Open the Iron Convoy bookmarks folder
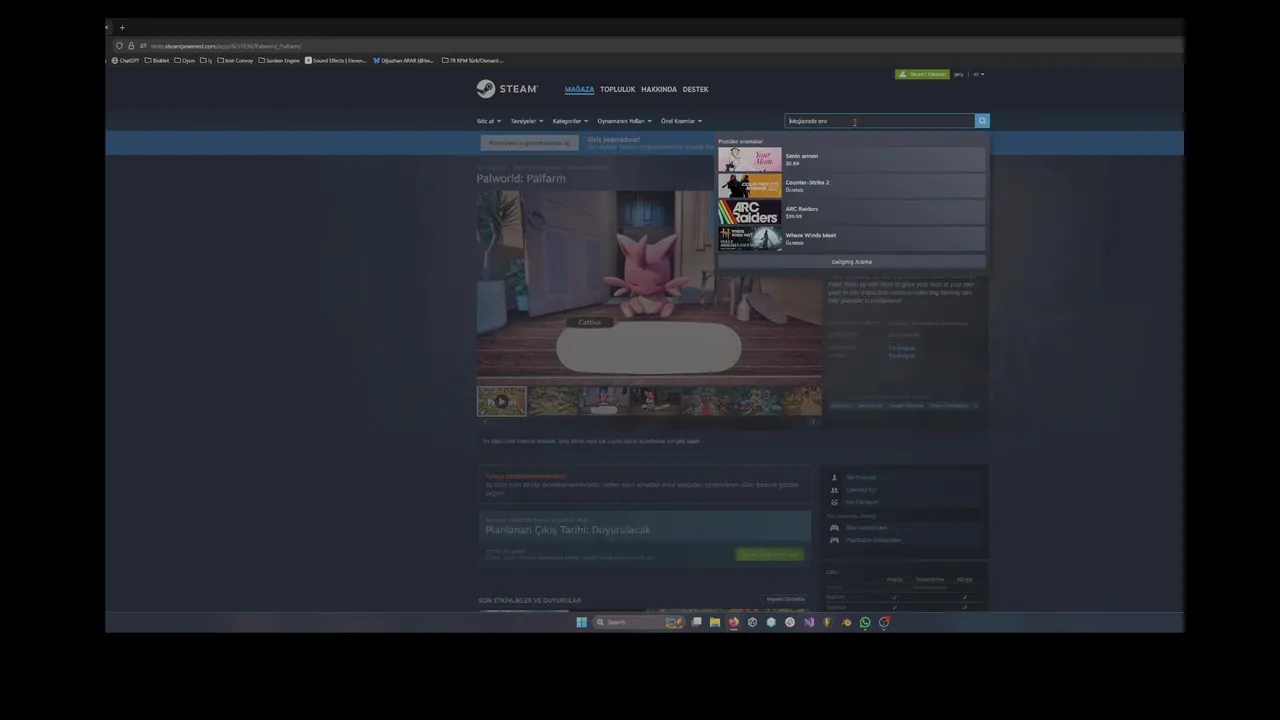 (x=235, y=61)
